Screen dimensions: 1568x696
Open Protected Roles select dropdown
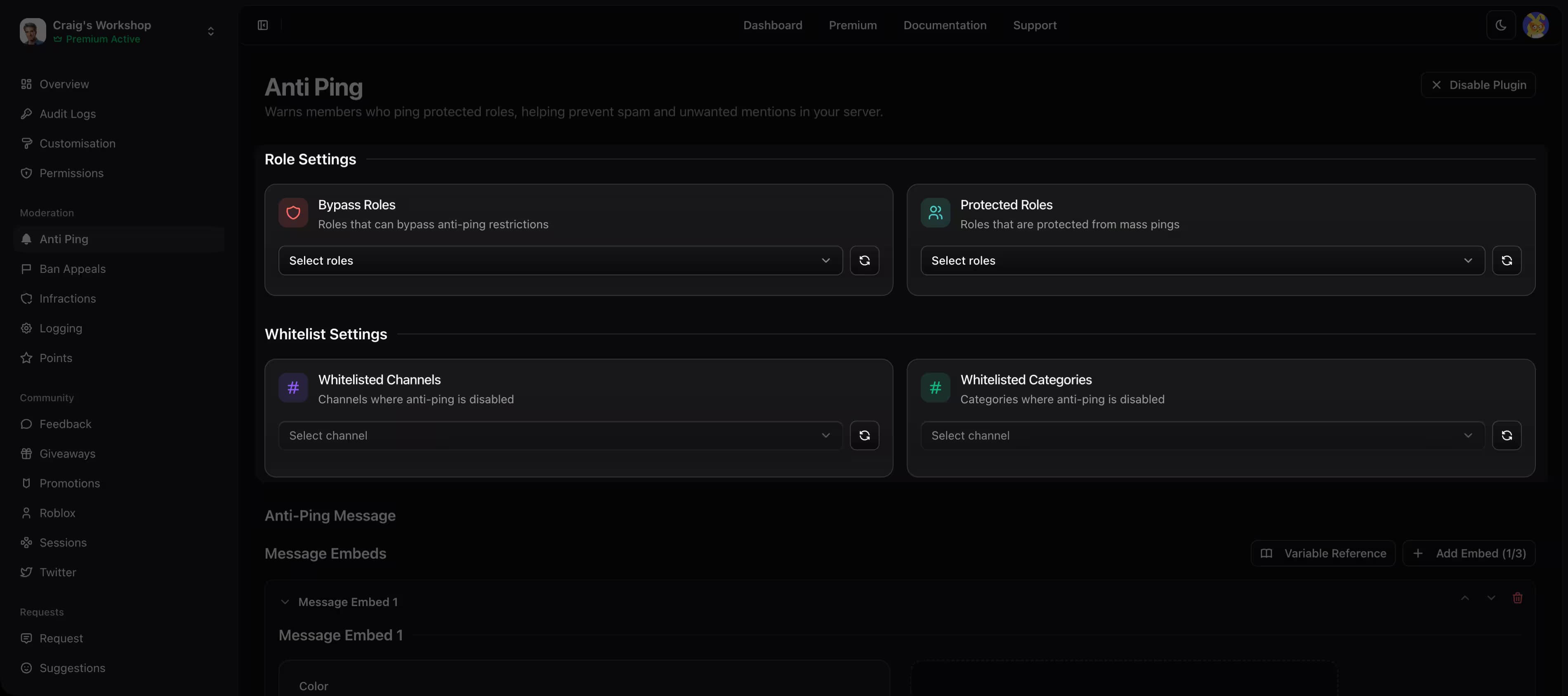[1202, 260]
